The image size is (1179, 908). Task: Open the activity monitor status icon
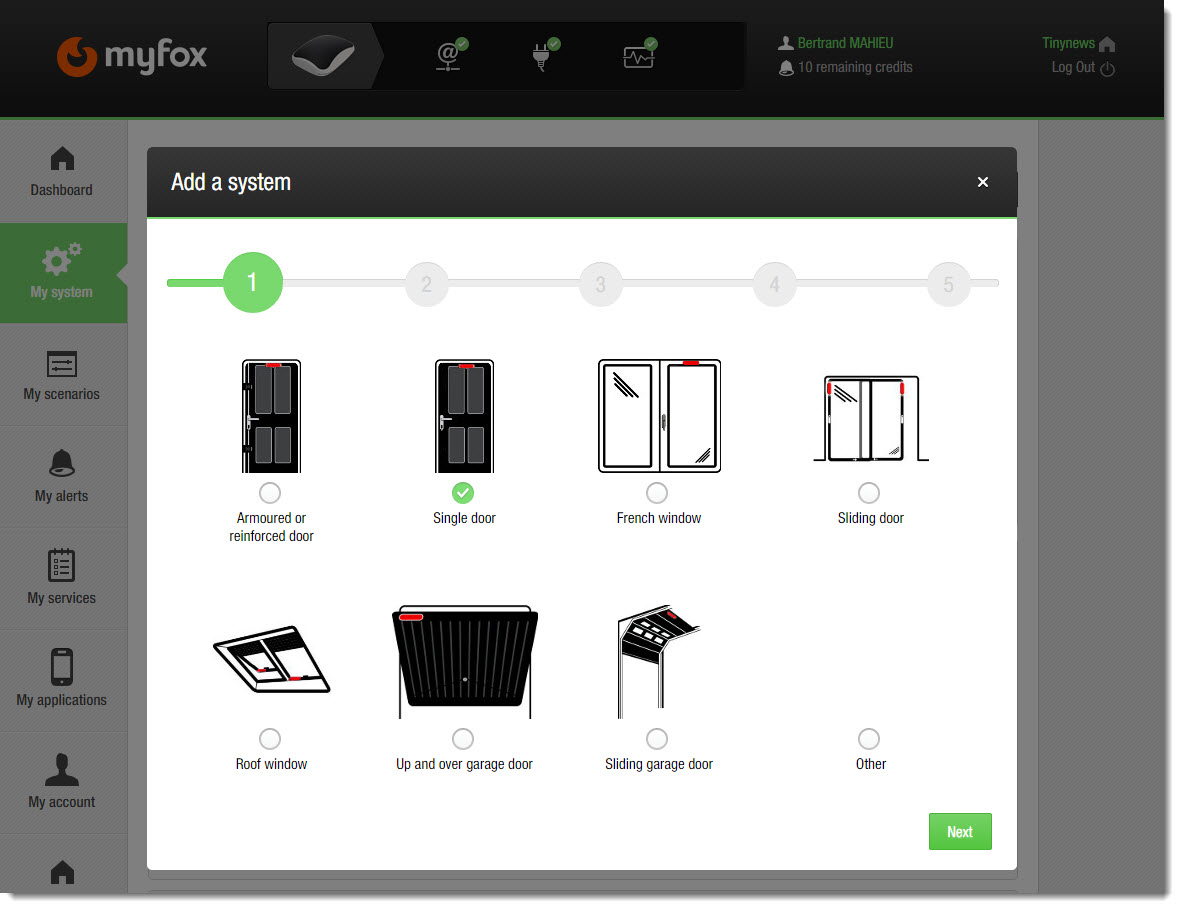tap(638, 57)
